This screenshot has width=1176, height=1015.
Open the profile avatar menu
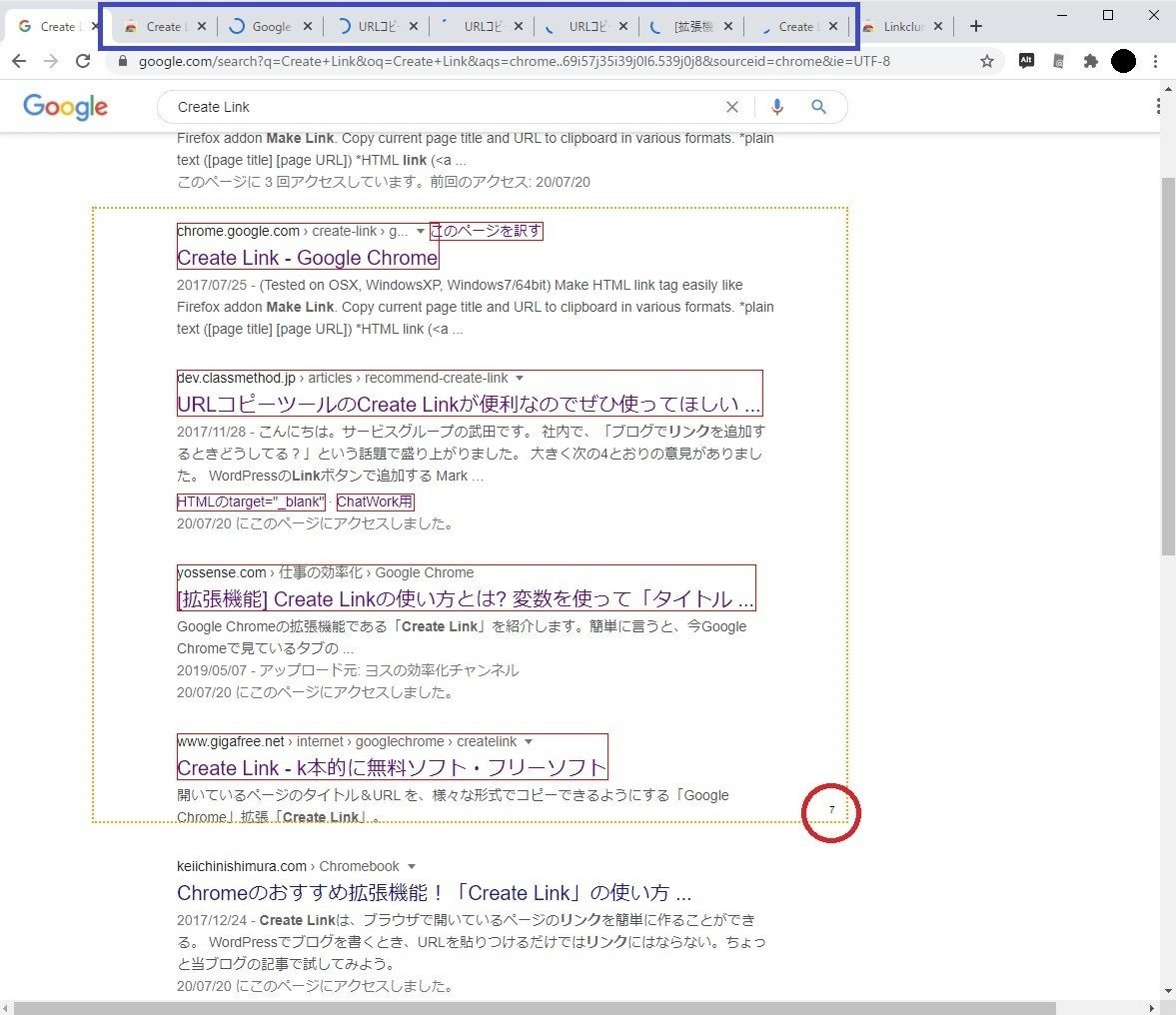pyautogui.click(x=1123, y=62)
